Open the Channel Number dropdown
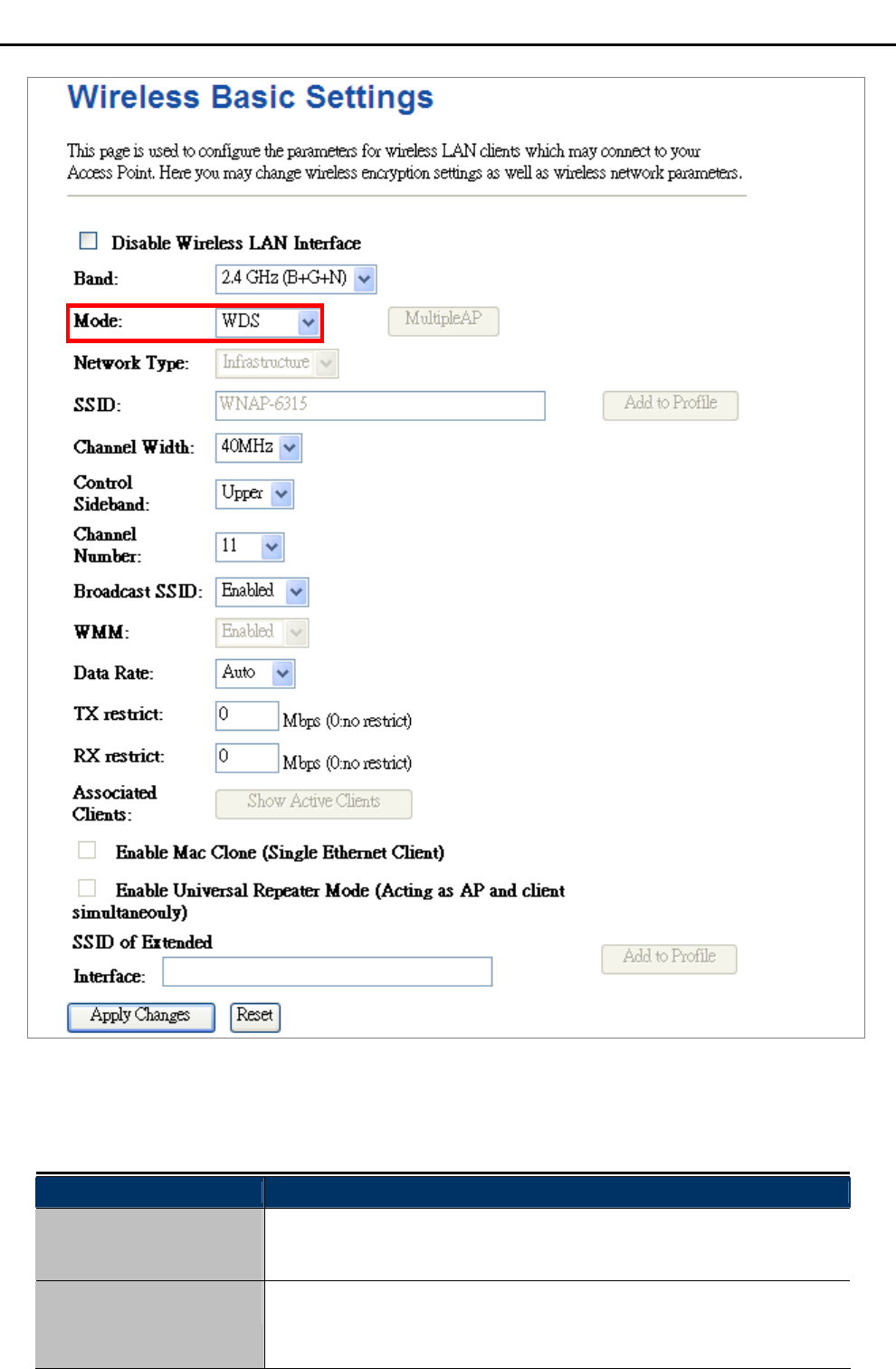This screenshot has width=896, height=1369. tap(251, 547)
